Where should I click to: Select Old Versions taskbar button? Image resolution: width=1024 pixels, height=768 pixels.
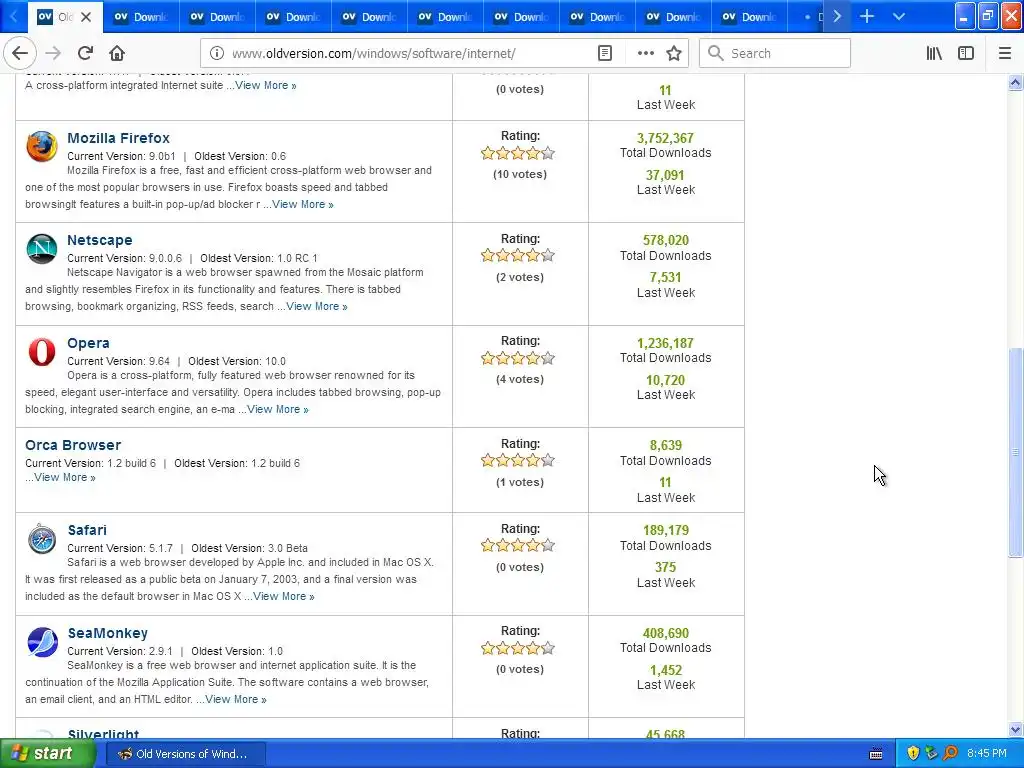tap(188, 754)
